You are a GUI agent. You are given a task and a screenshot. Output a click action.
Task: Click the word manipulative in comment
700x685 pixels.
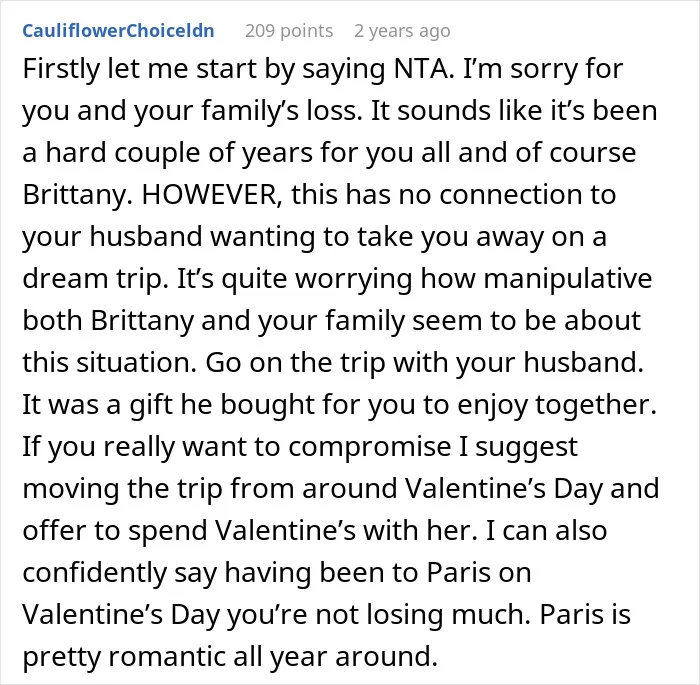point(568,278)
